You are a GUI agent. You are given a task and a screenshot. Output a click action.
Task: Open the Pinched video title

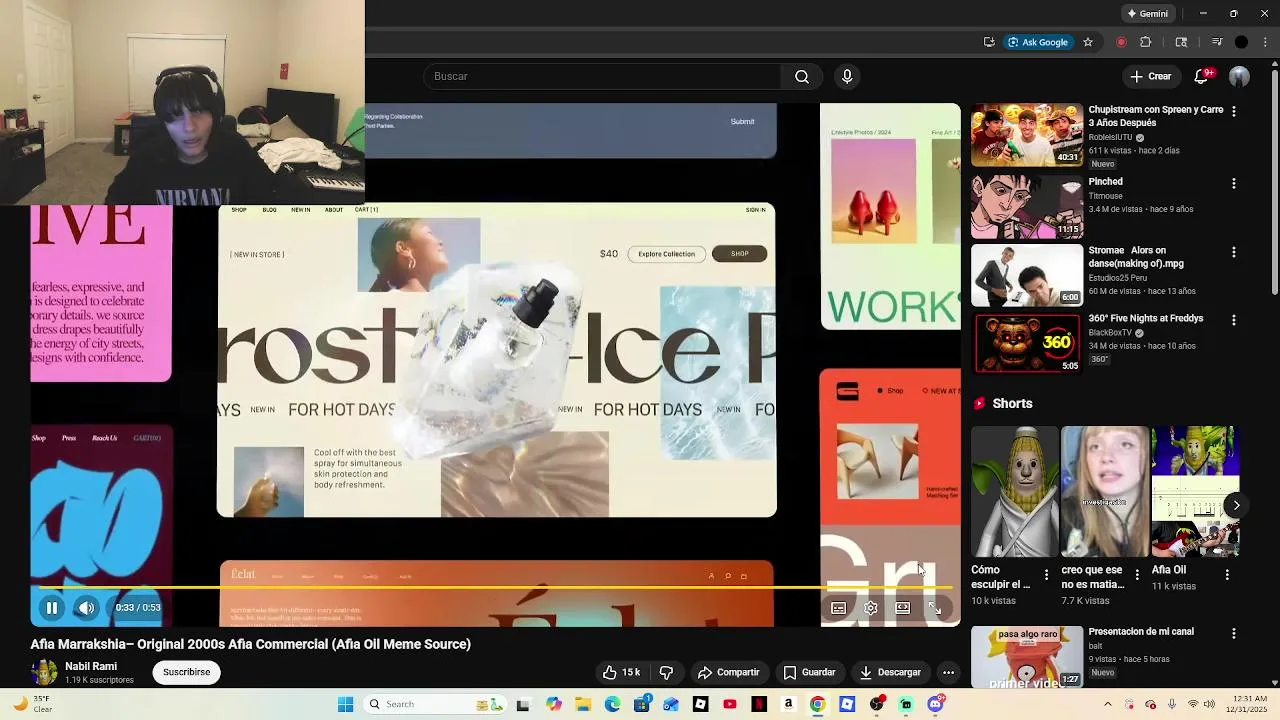click(x=1106, y=182)
